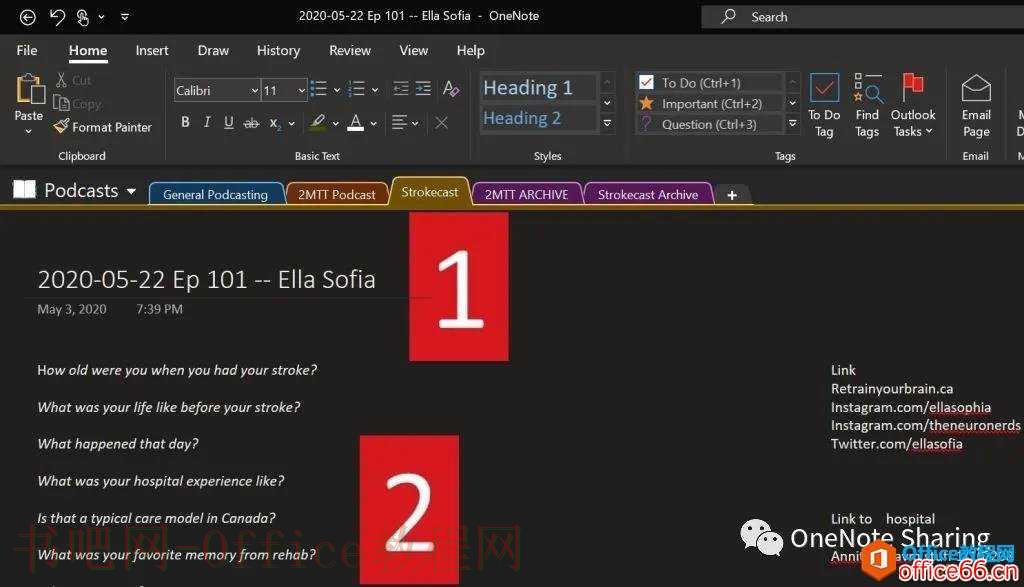Apply font color
The height and width of the screenshot is (587, 1024).
tap(355, 122)
